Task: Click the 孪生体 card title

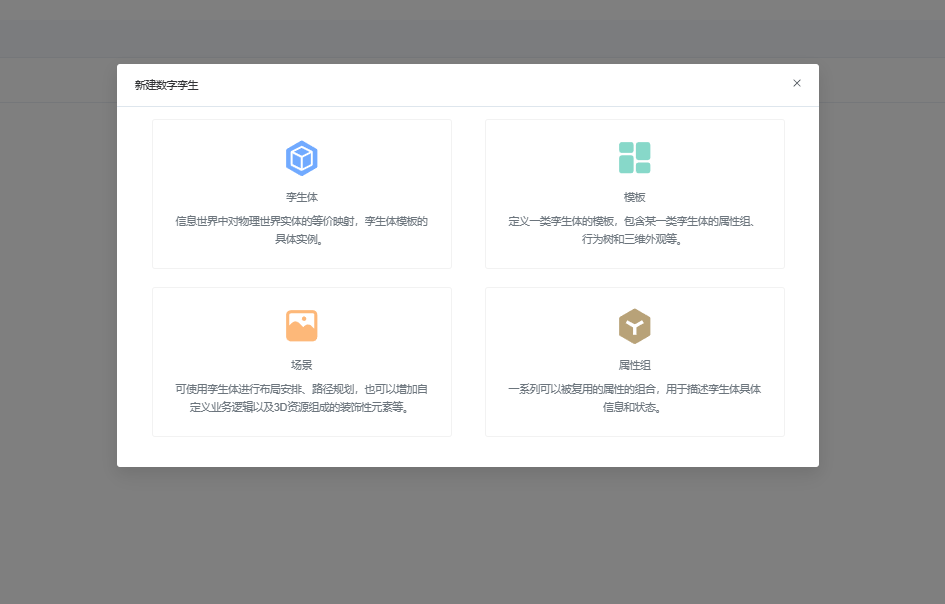Action: tap(301, 197)
